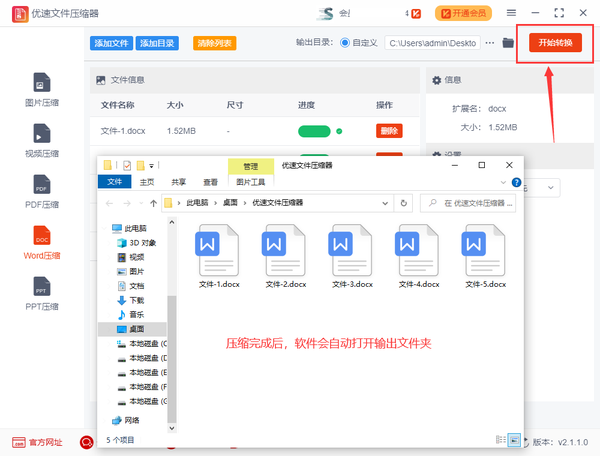Click the browse dots next to output path

(x=489, y=43)
